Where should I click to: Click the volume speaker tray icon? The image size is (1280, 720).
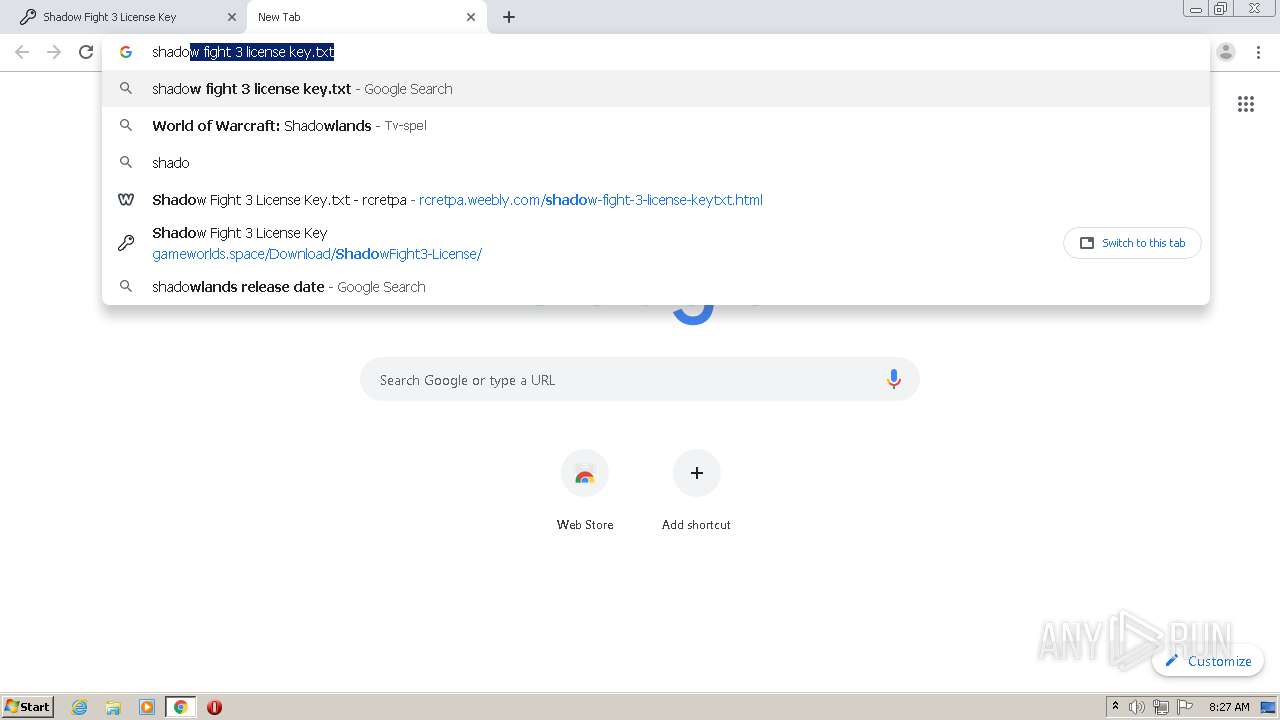coord(1137,707)
